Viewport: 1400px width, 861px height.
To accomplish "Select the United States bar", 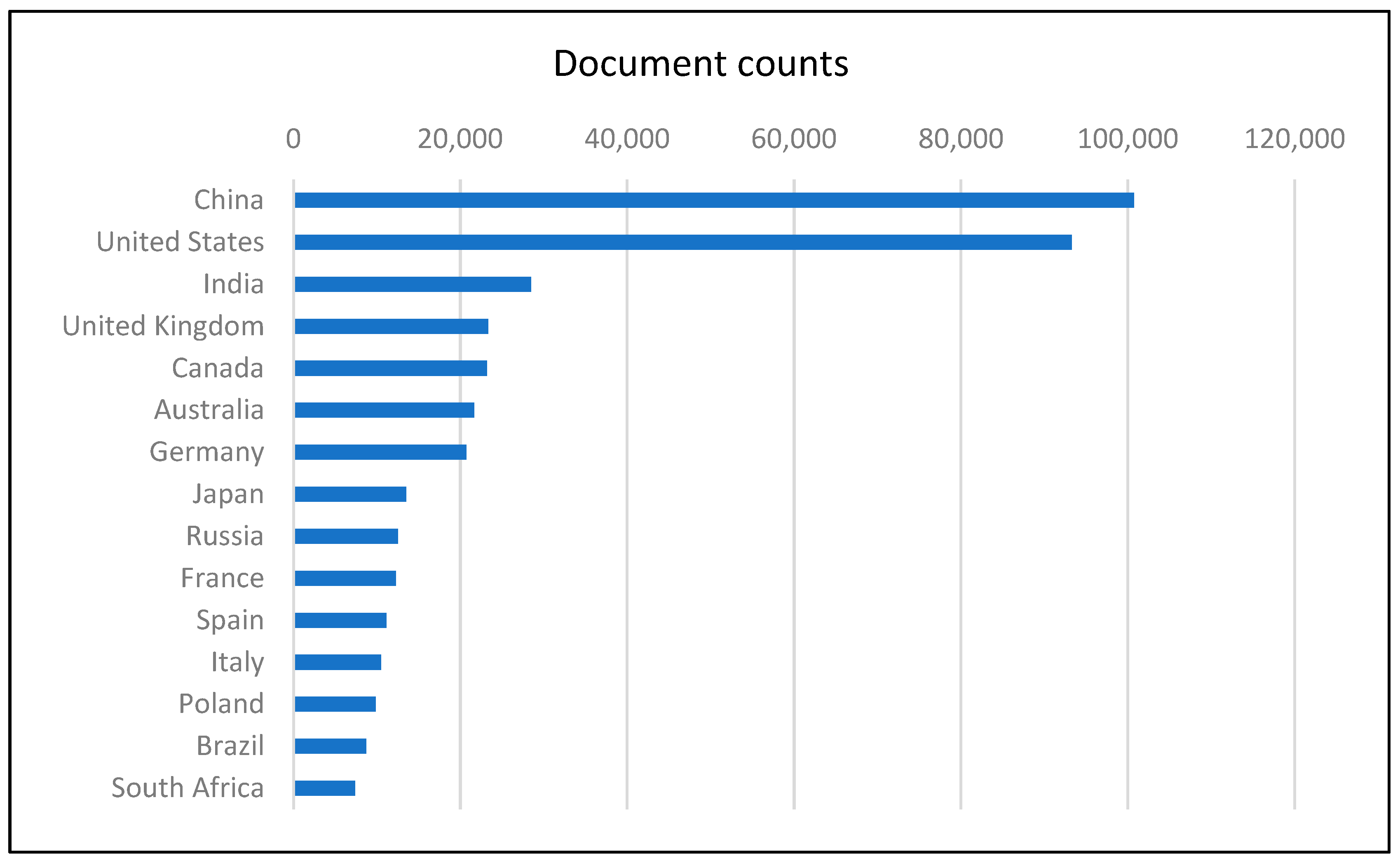I will [683, 242].
